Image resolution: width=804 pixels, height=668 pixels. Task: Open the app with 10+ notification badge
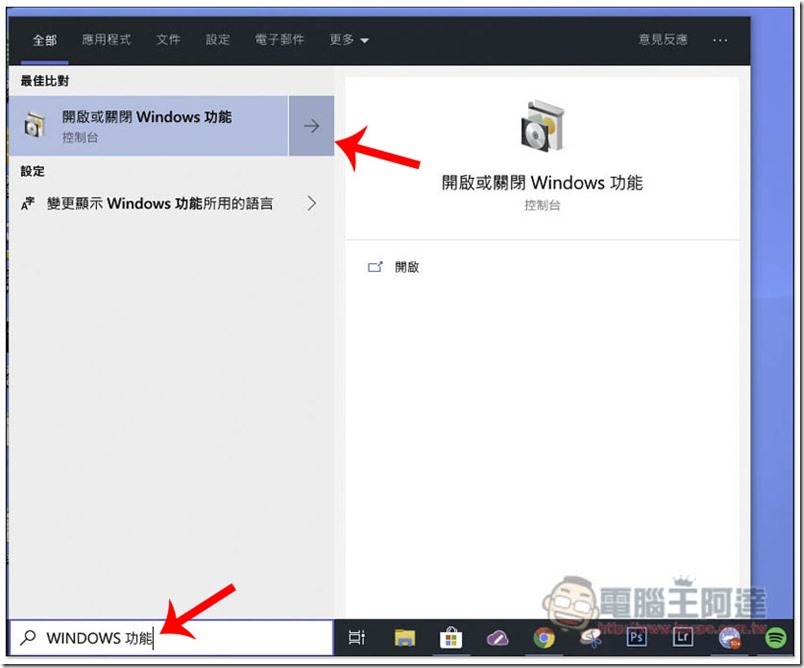[x=729, y=638]
